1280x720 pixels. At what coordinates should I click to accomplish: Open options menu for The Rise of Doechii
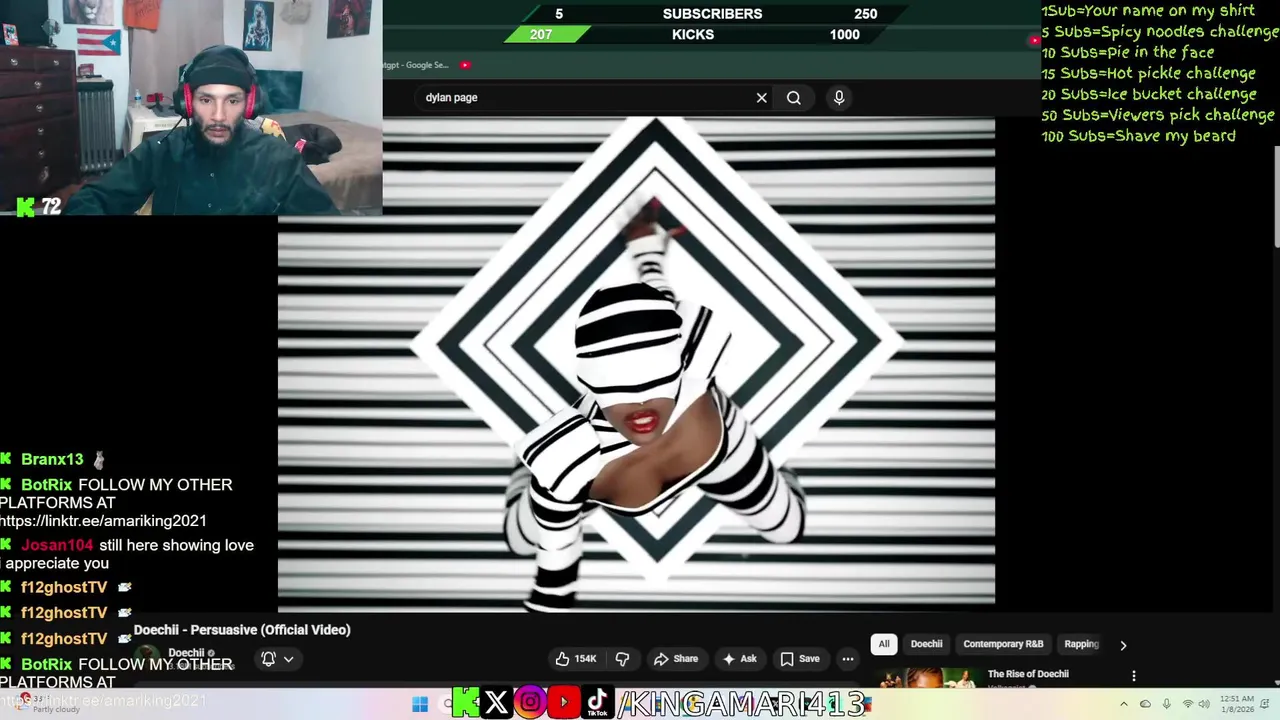coord(1133,676)
